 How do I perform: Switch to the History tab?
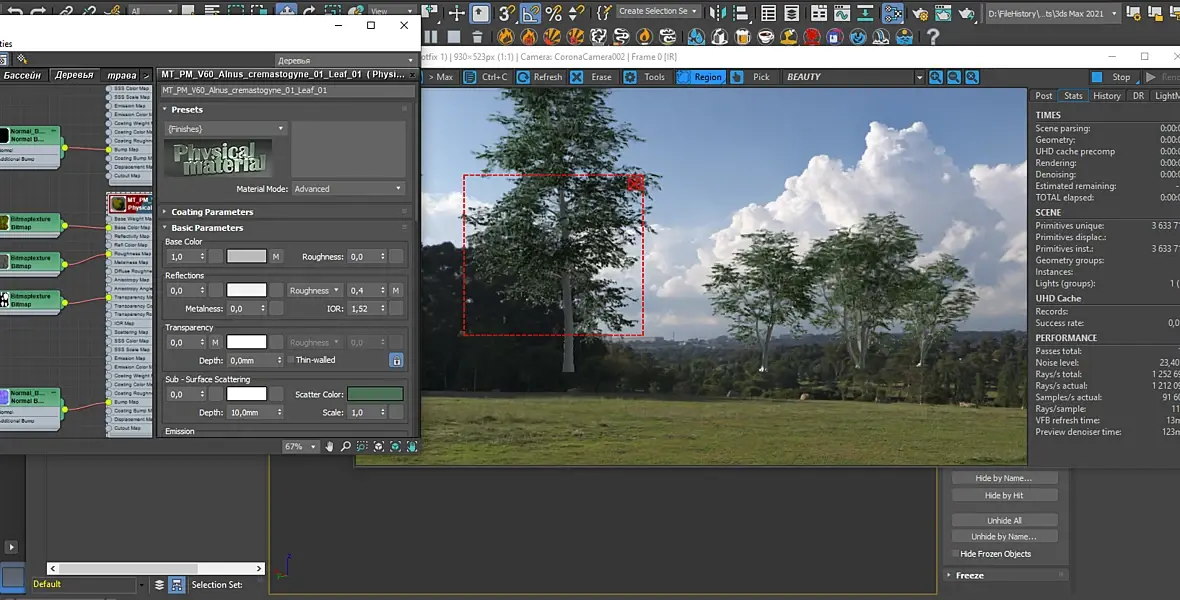click(x=1106, y=96)
